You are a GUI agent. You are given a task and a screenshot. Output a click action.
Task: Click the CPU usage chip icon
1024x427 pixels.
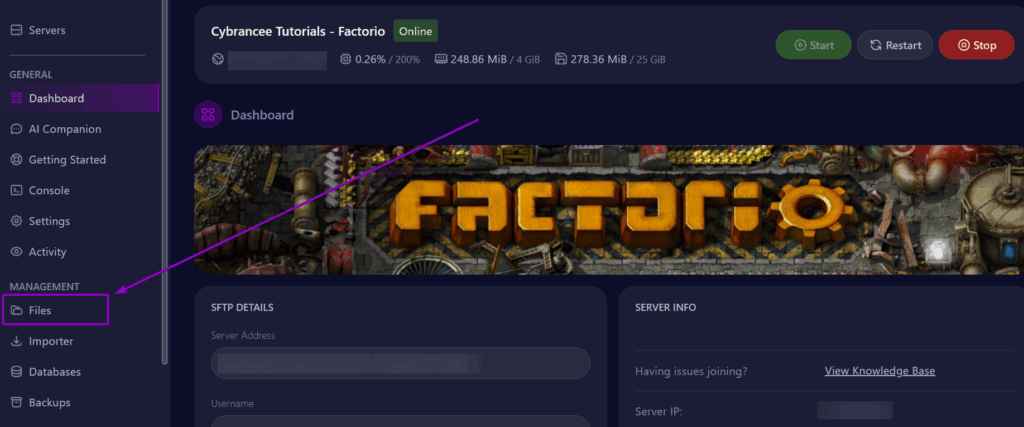[x=345, y=59]
